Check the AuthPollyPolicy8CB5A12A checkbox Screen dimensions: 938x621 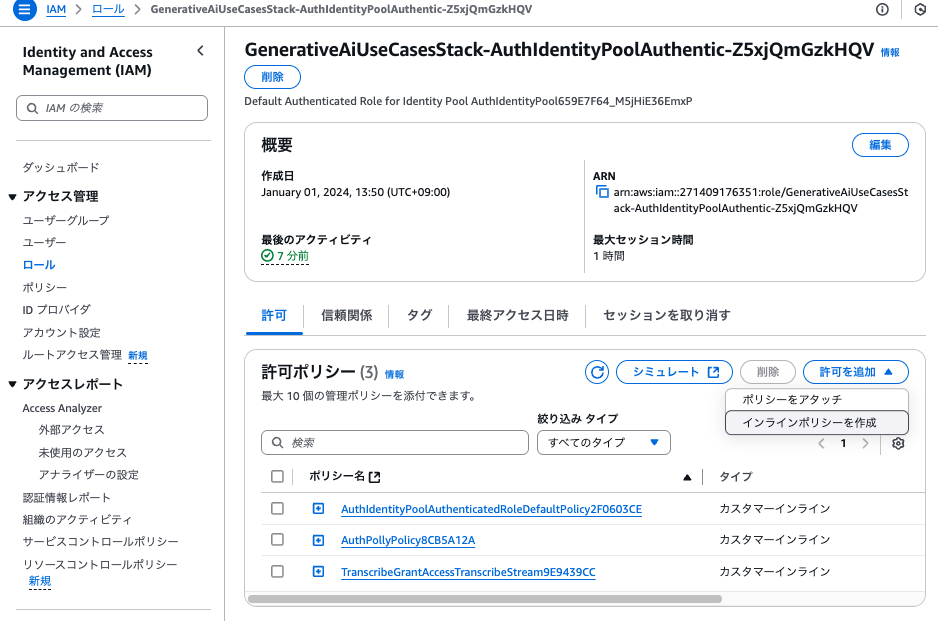point(277,540)
